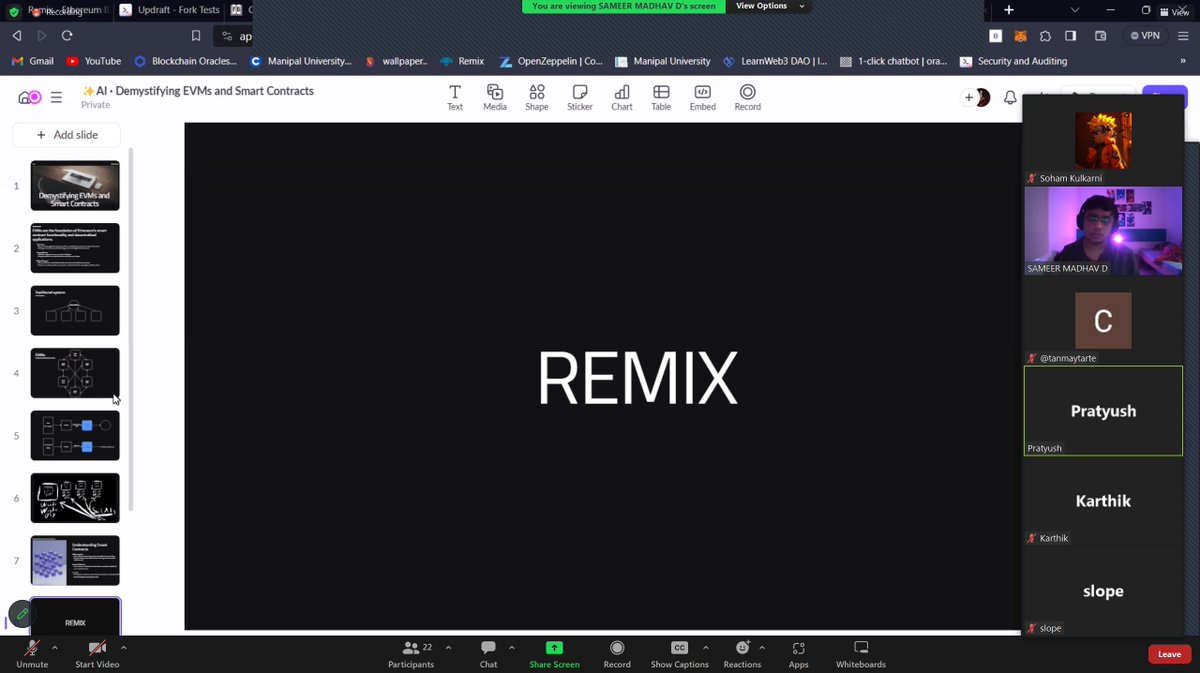1200x673 pixels.
Task: Reload the browser page
Action: click(67, 35)
